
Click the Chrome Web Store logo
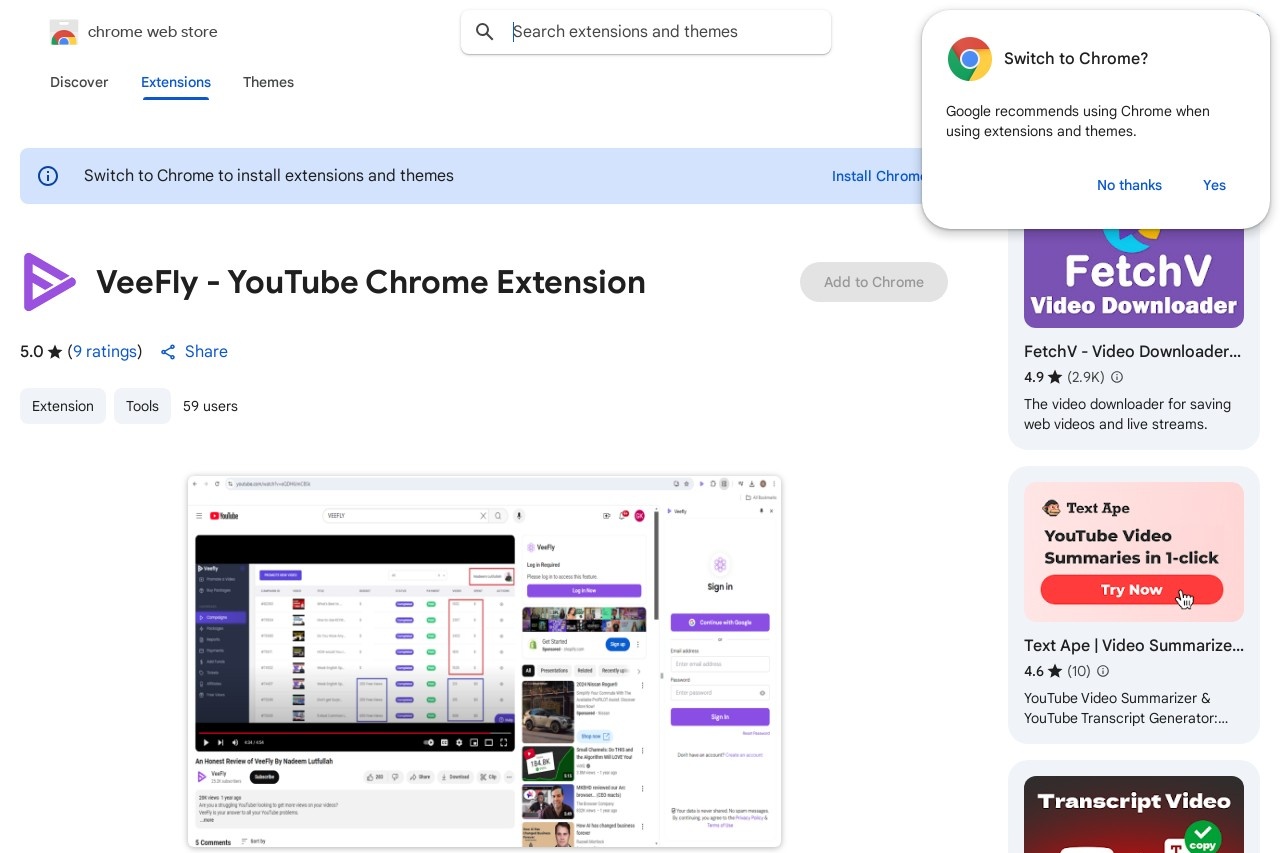tap(63, 32)
